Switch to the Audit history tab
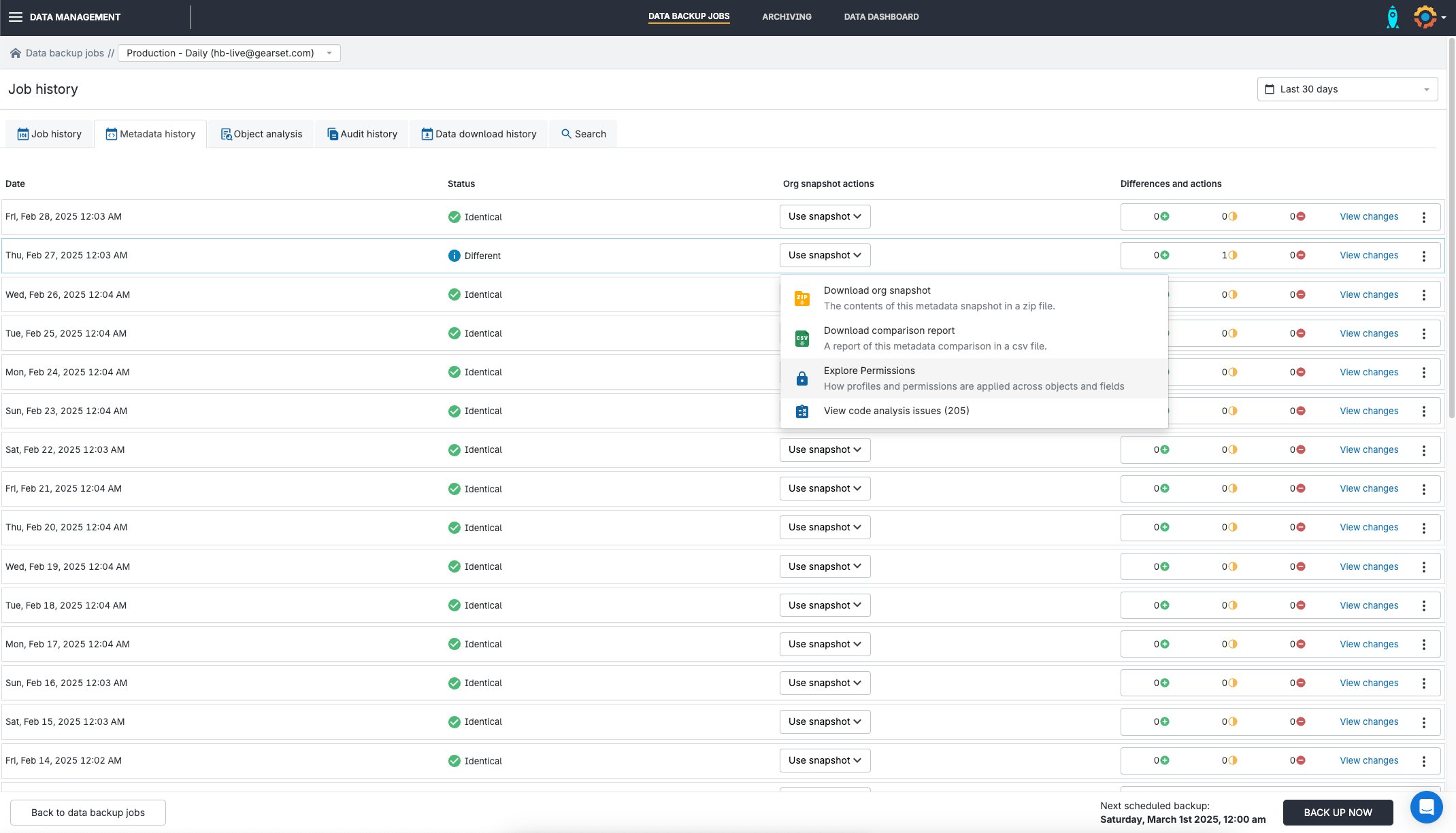This screenshot has width=1456, height=833. pyautogui.click(x=362, y=134)
